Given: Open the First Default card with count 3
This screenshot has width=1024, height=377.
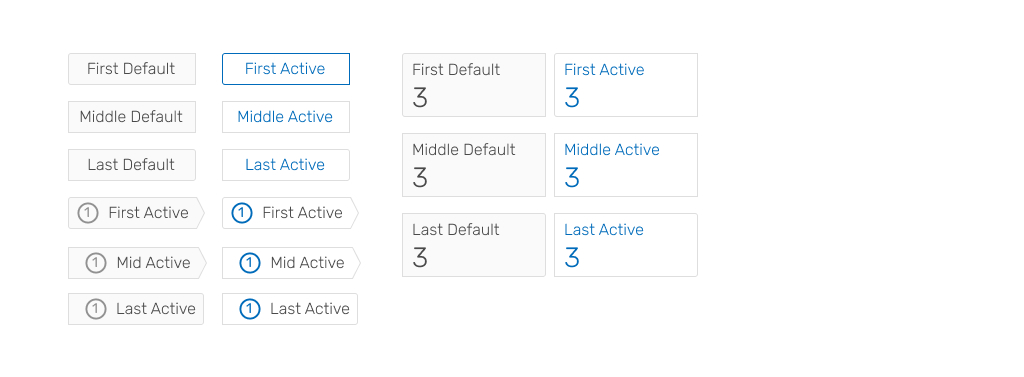Looking at the screenshot, I should pyautogui.click(x=474, y=86).
